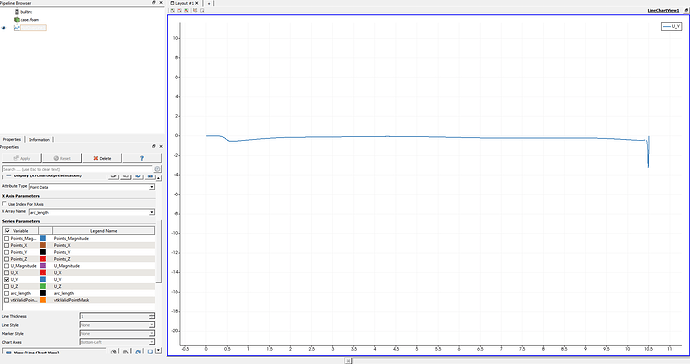Click second Display section toolbar icon
This screenshot has height=364, width=690.
126,176
